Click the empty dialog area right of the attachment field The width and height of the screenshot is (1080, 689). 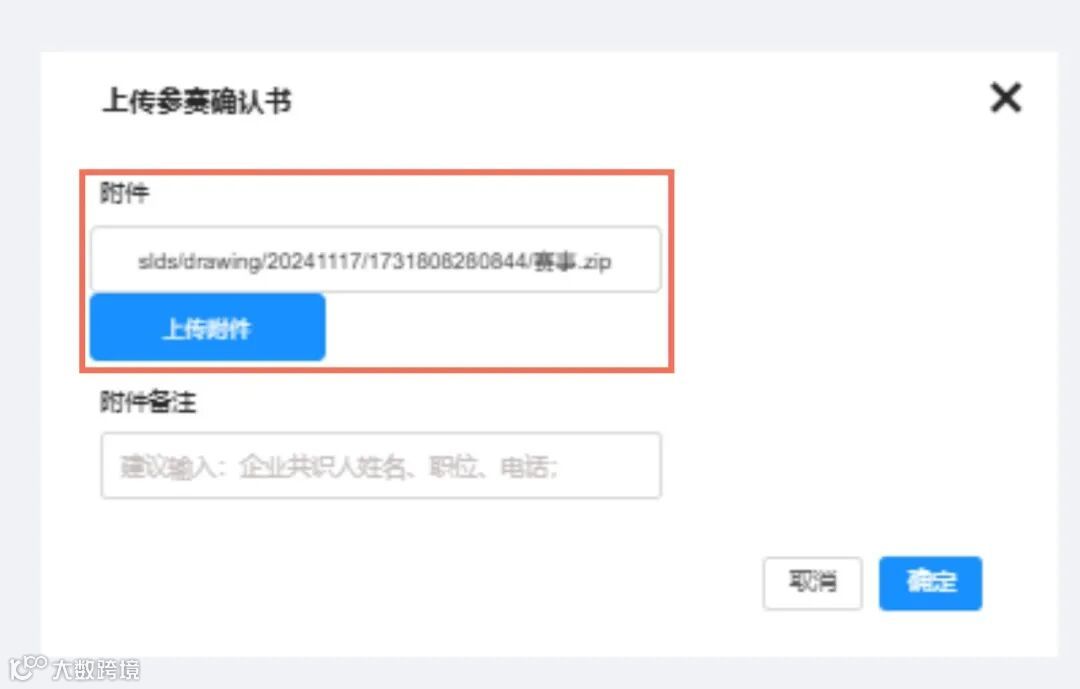coord(861,269)
